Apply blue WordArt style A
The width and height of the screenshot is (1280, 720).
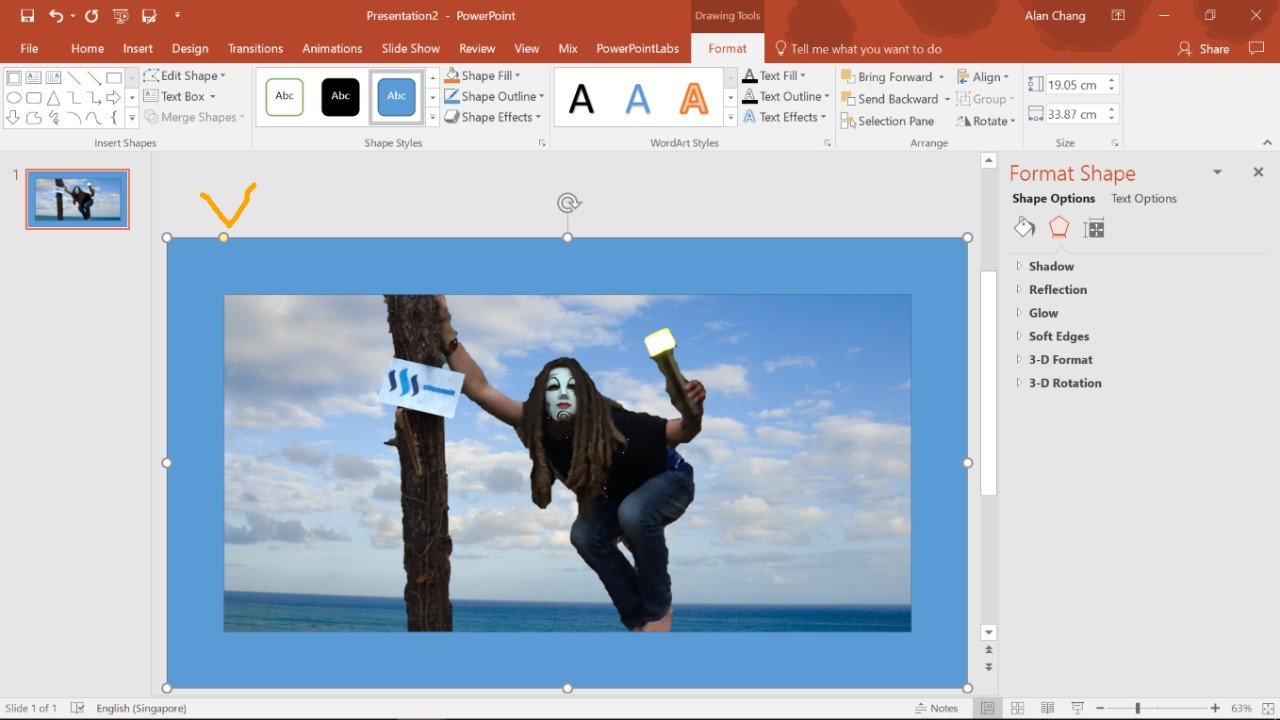pyautogui.click(x=637, y=98)
